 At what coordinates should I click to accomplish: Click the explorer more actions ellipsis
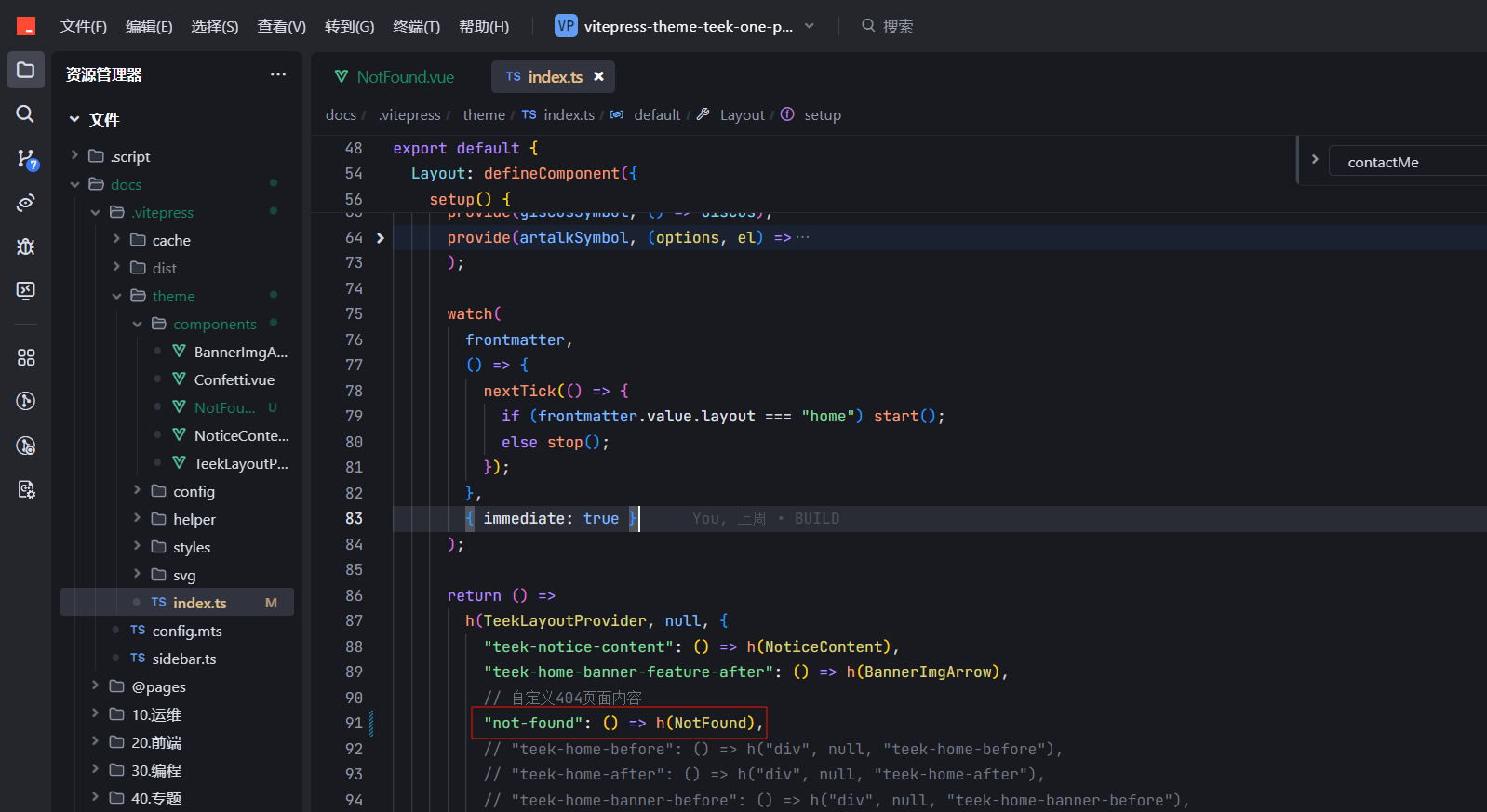pos(278,74)
